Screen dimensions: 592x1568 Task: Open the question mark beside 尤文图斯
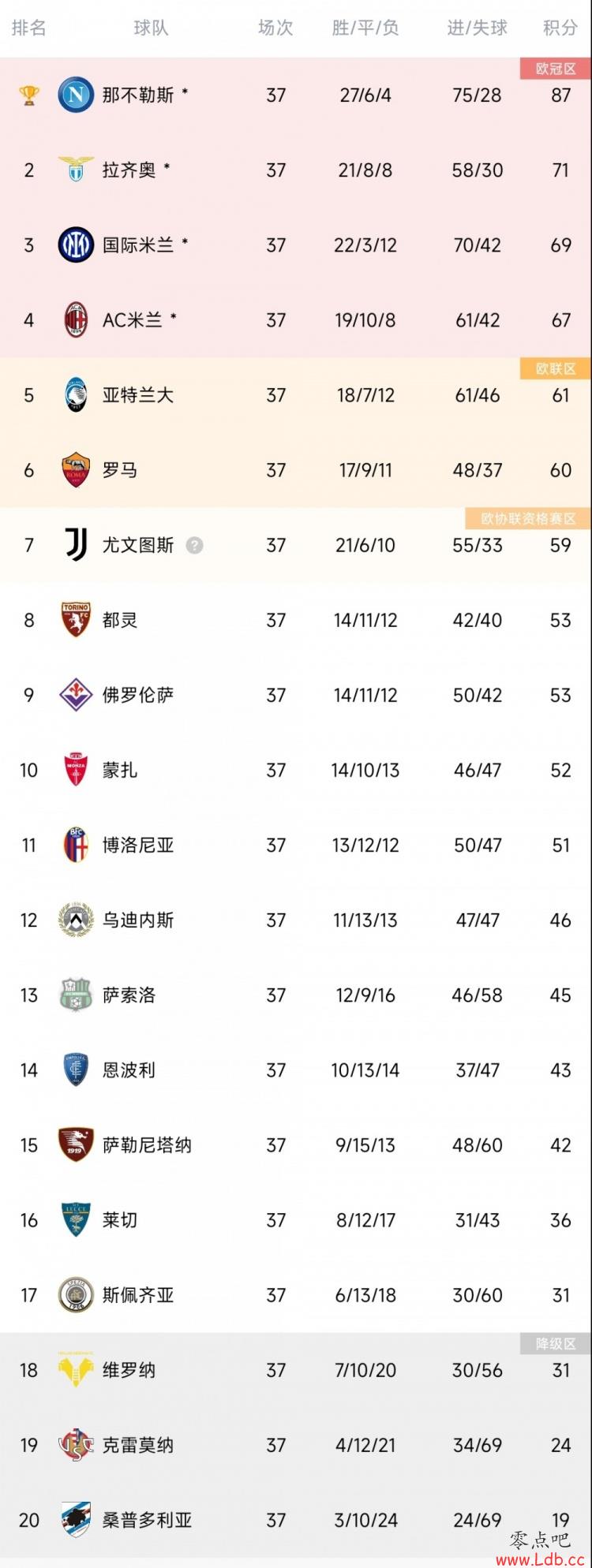[194, 545]
